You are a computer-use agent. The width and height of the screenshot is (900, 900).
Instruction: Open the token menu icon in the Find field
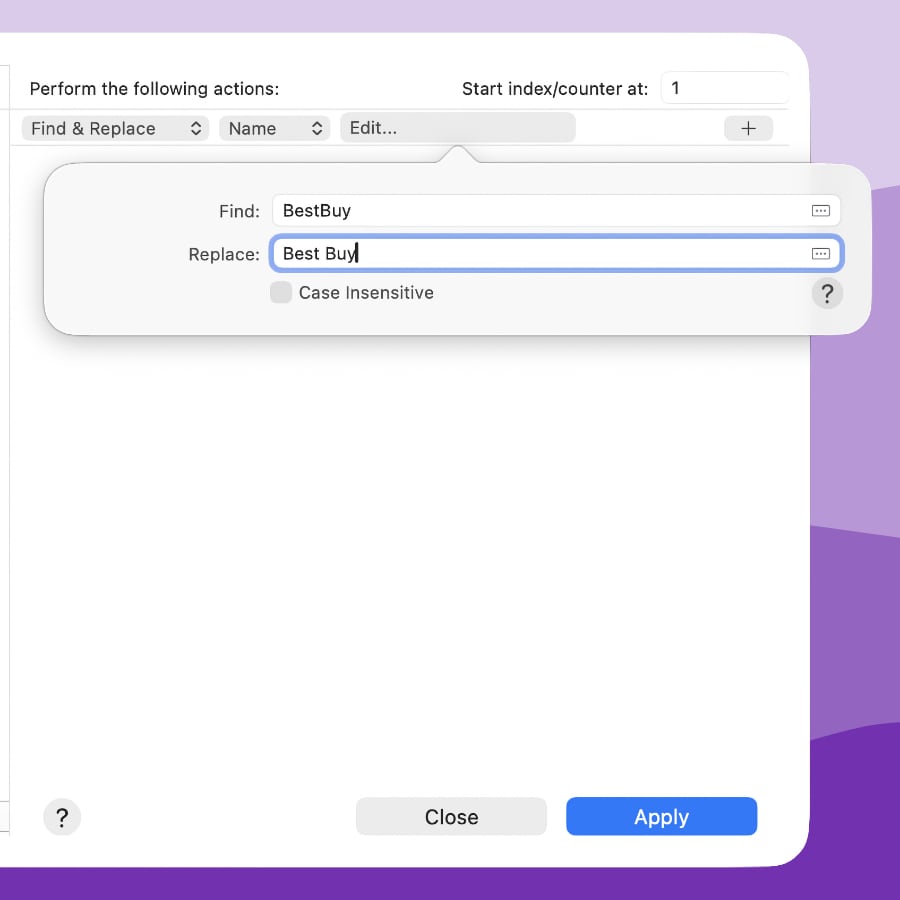820,211
